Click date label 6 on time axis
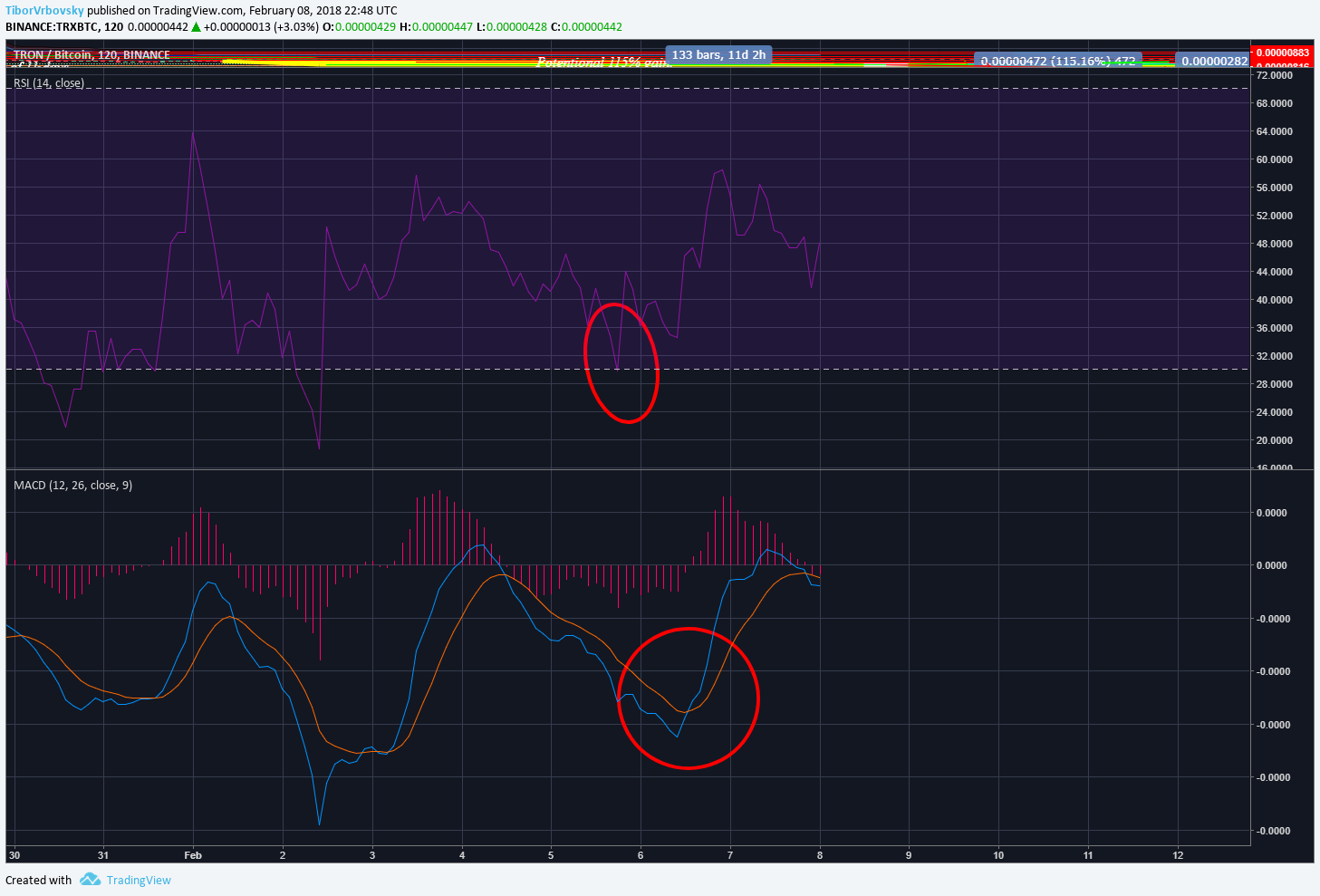This screenshot has width=1320, height=896. coord(641,855)
